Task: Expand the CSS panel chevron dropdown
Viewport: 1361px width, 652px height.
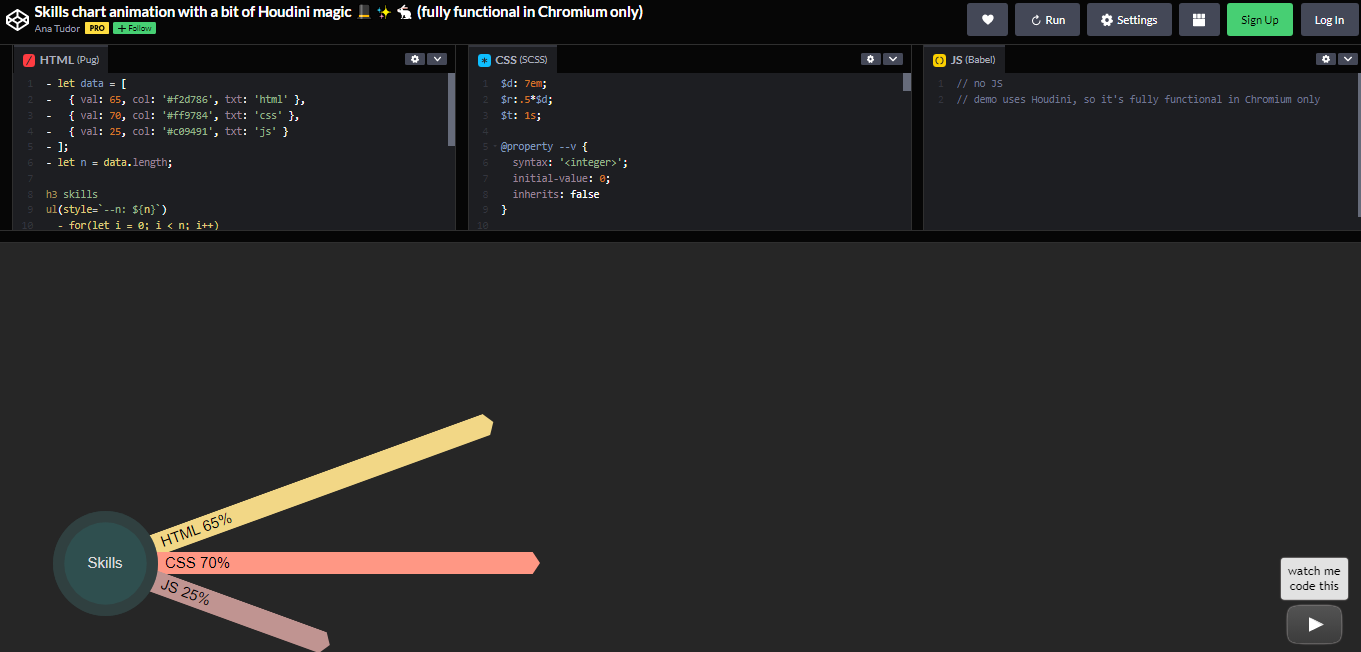Action: click(x=893, y=58)
